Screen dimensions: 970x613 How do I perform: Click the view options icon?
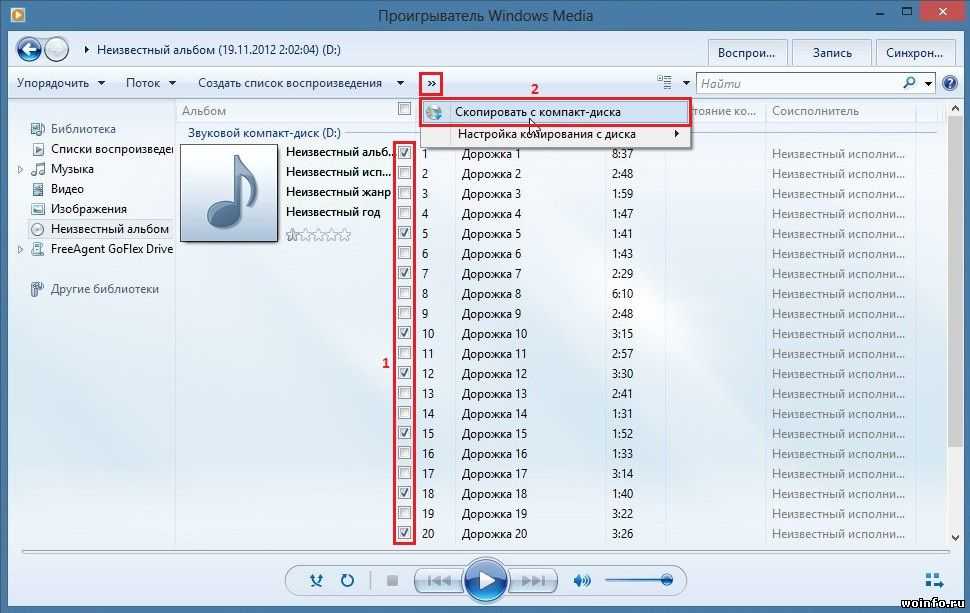[664, 82]
